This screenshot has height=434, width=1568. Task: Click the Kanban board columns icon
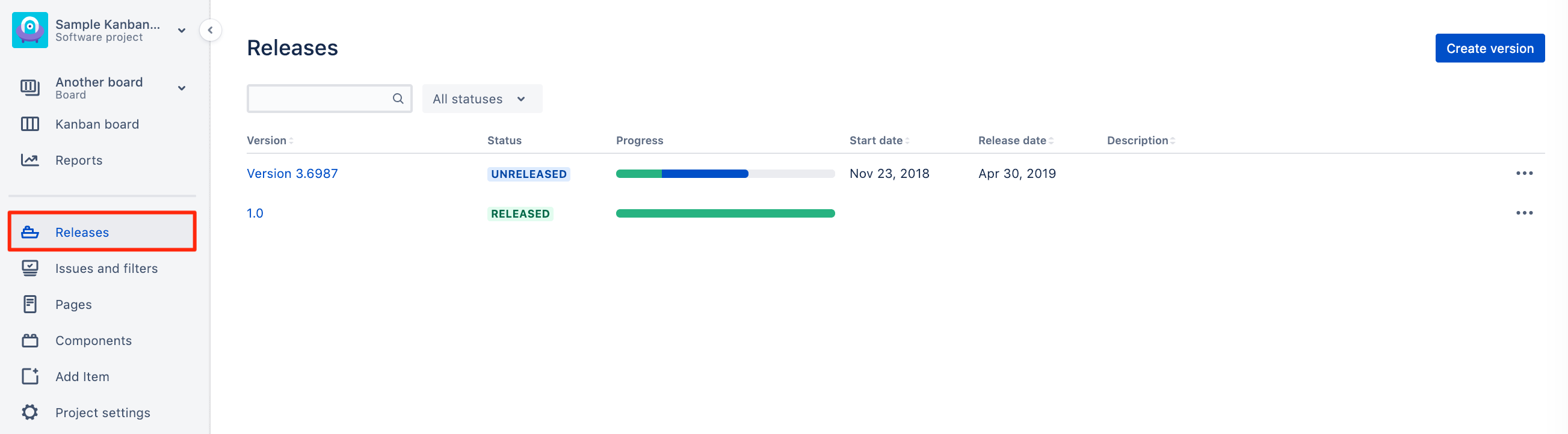(30, 124)
